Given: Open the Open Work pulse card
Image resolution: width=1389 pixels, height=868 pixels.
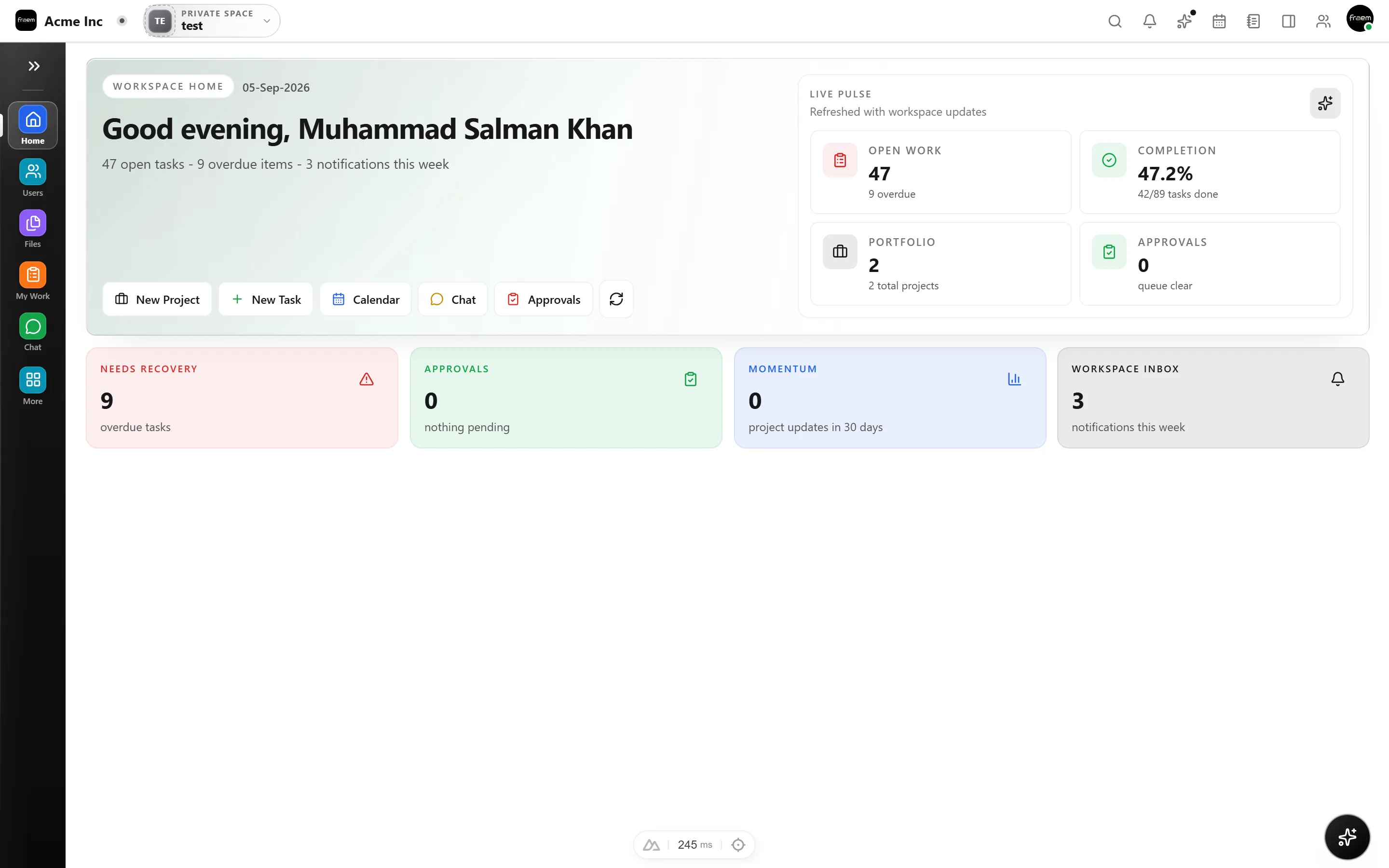Looking at the screenshot, I should (x=941, y=172).
